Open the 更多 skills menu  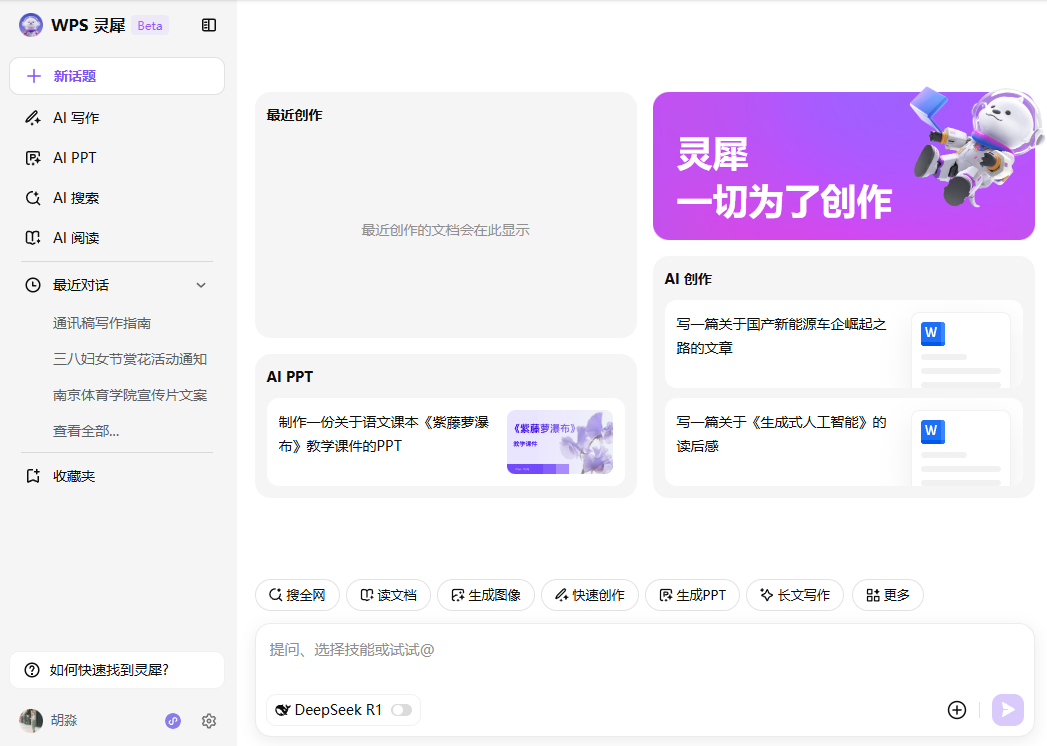[887, 595]
